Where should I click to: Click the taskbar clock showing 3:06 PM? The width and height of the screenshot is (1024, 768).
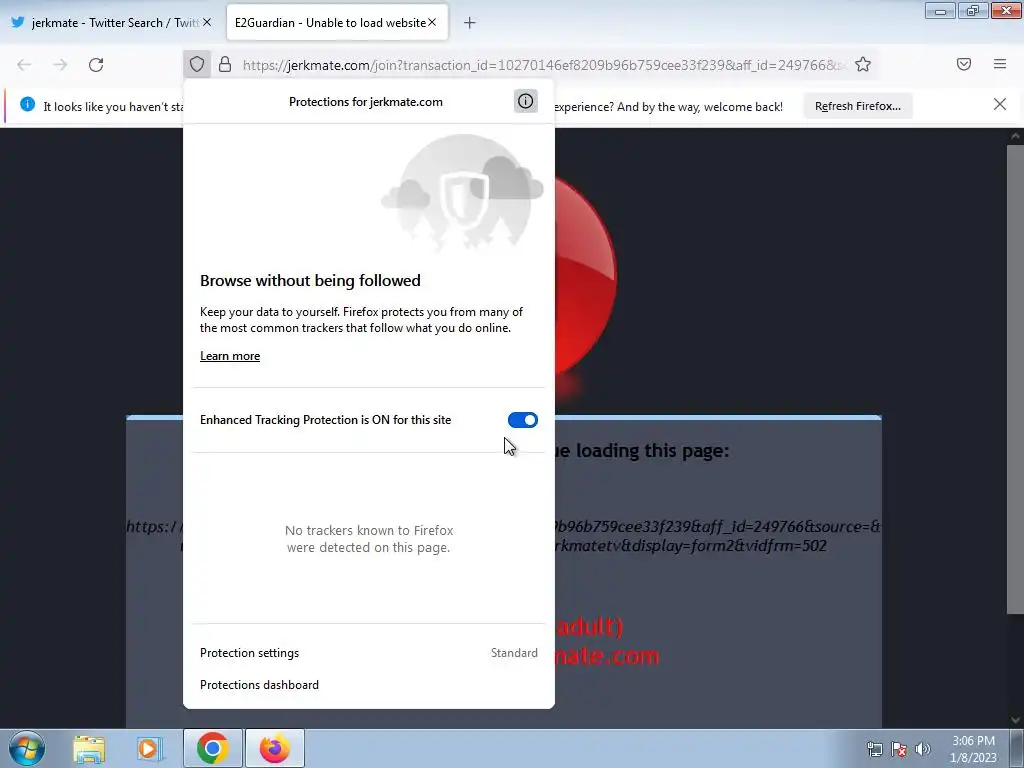[973, 749]
